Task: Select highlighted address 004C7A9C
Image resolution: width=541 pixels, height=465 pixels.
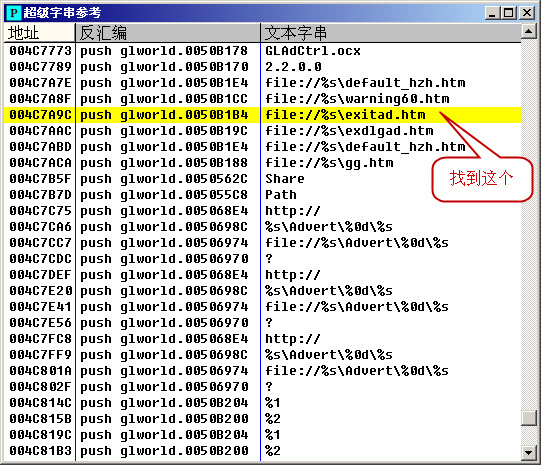Action: click(40, 115)
